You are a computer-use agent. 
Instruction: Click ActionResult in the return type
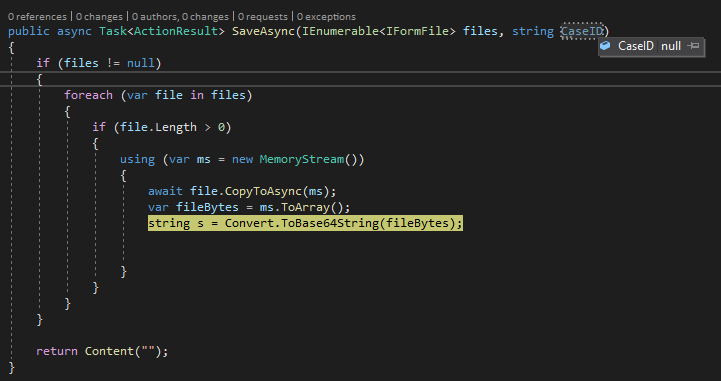click(176, 31)
